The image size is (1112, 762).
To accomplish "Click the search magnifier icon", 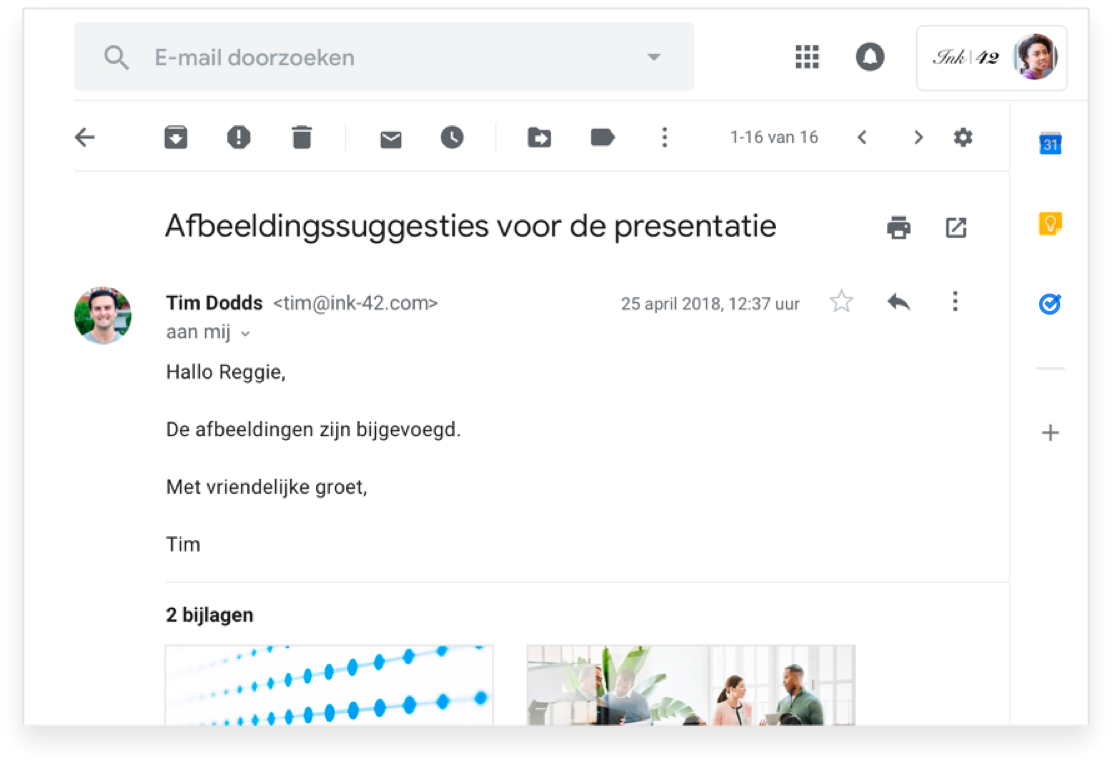I will pyautogui.click(x=116, y=57).
